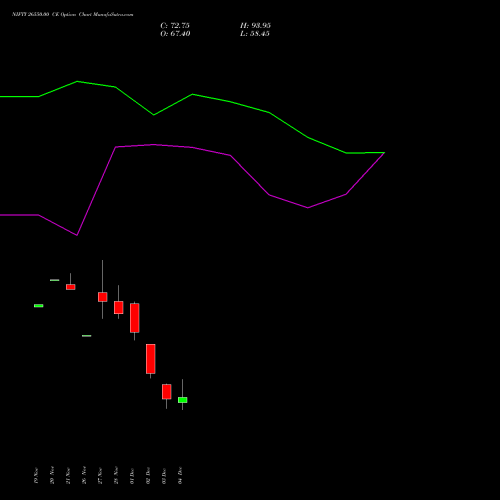Image resolution: width=500 pixels, height=500 pixels.
Task: Click the green 26 Nov dash candlestick
Action: point(87,336)
